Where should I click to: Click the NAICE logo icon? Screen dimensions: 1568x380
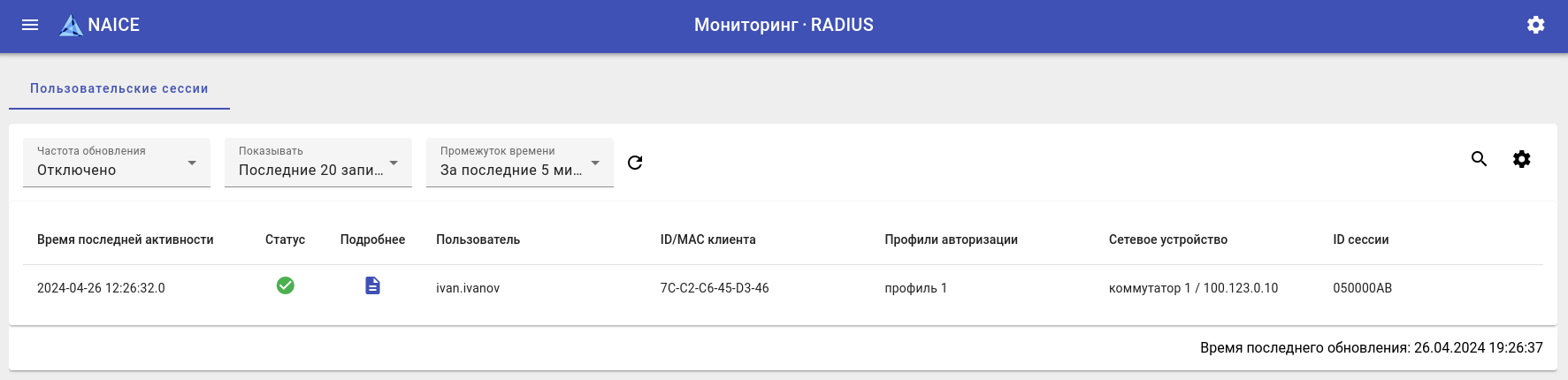point(71,26)
